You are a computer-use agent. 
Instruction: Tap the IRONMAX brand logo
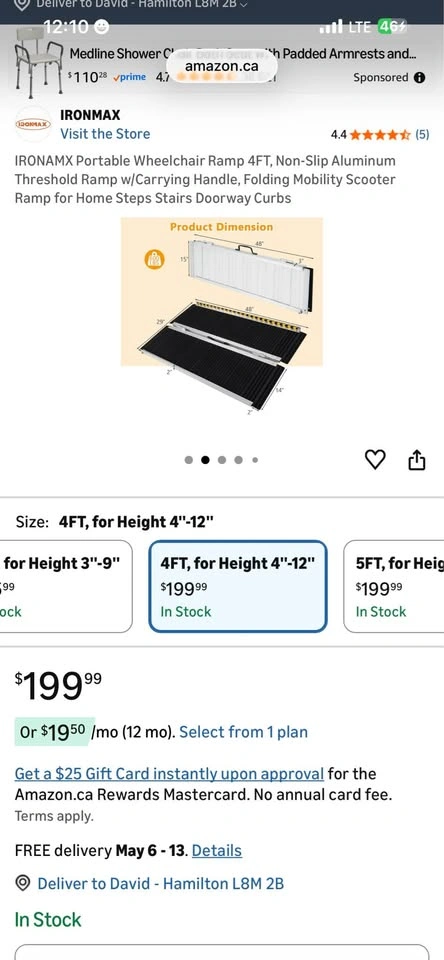tap(33, 124)
